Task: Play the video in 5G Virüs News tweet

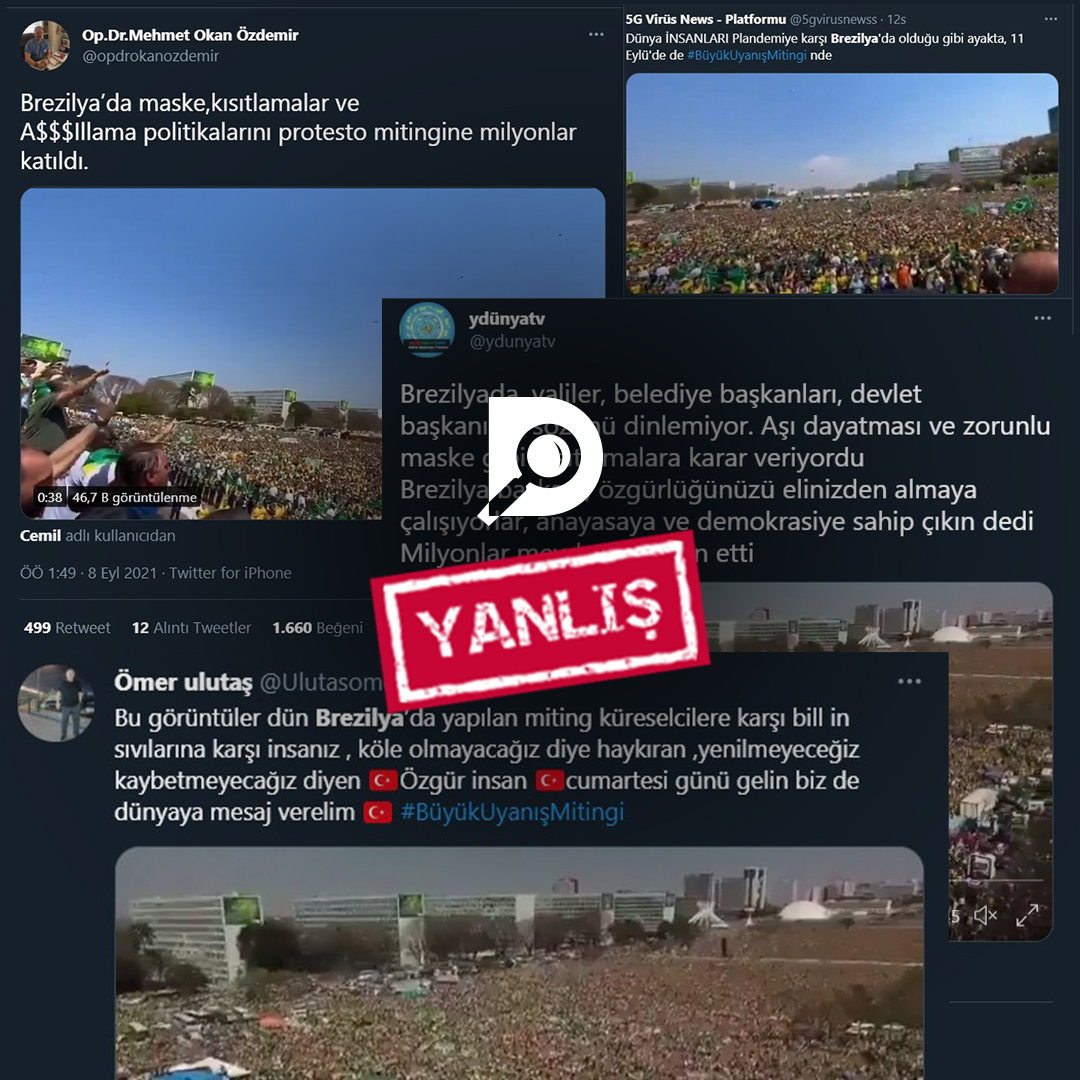Action: (x=842, y=184)
